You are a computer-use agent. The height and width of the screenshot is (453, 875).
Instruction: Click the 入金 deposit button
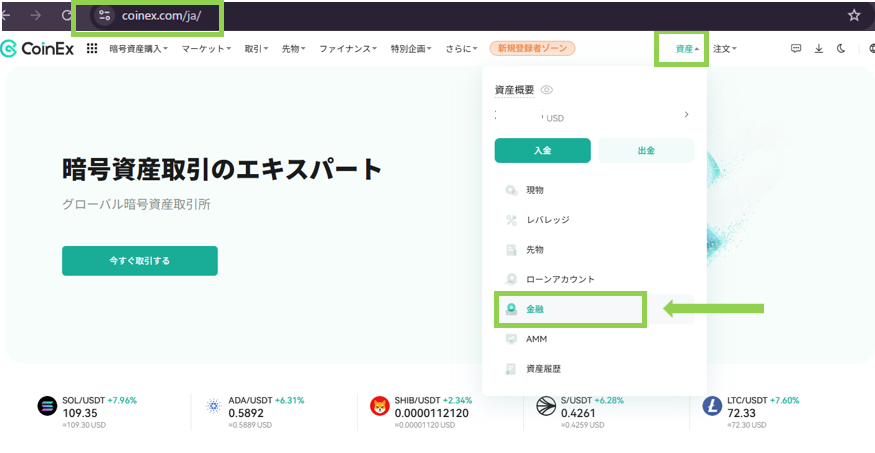542,151
